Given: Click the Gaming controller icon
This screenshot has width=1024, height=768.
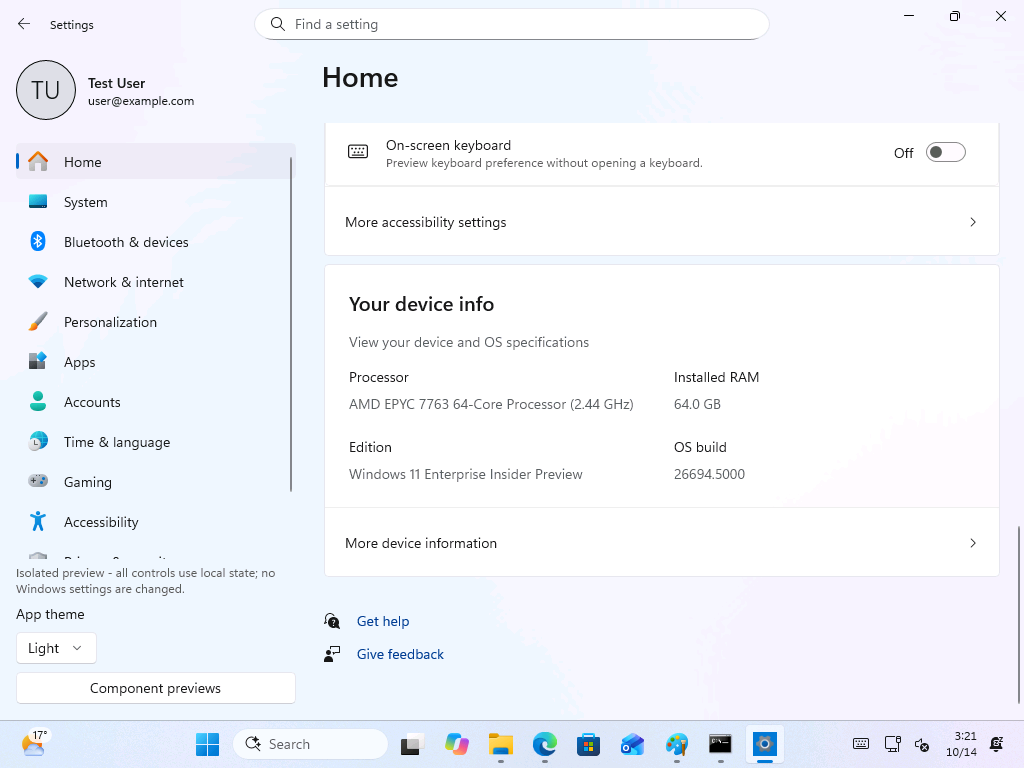Looking at the screenshot, I should [38, 481].
